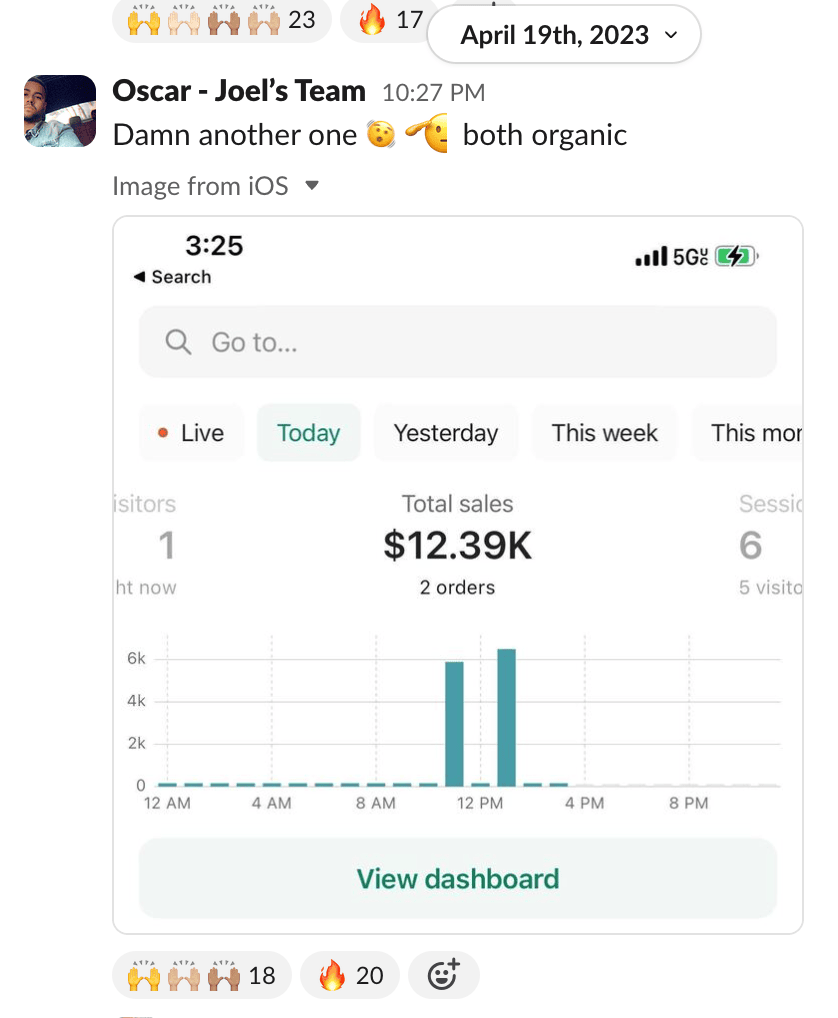The image size is (838, 1018).
Task: Choose the This week filter
Action: [x=604, y=433]
